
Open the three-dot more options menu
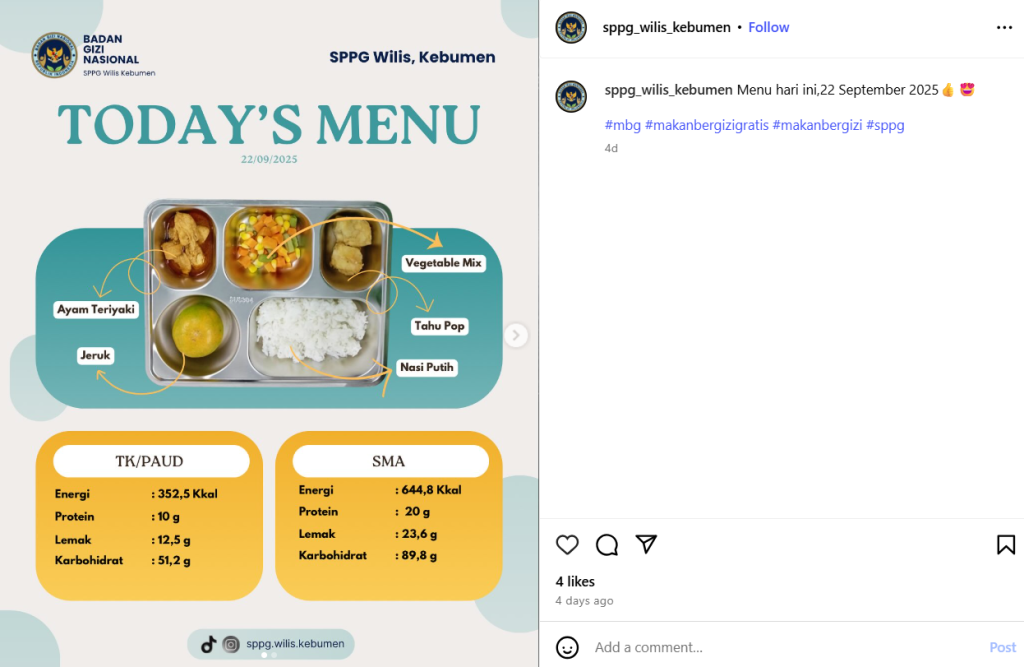click(1004, 27)
